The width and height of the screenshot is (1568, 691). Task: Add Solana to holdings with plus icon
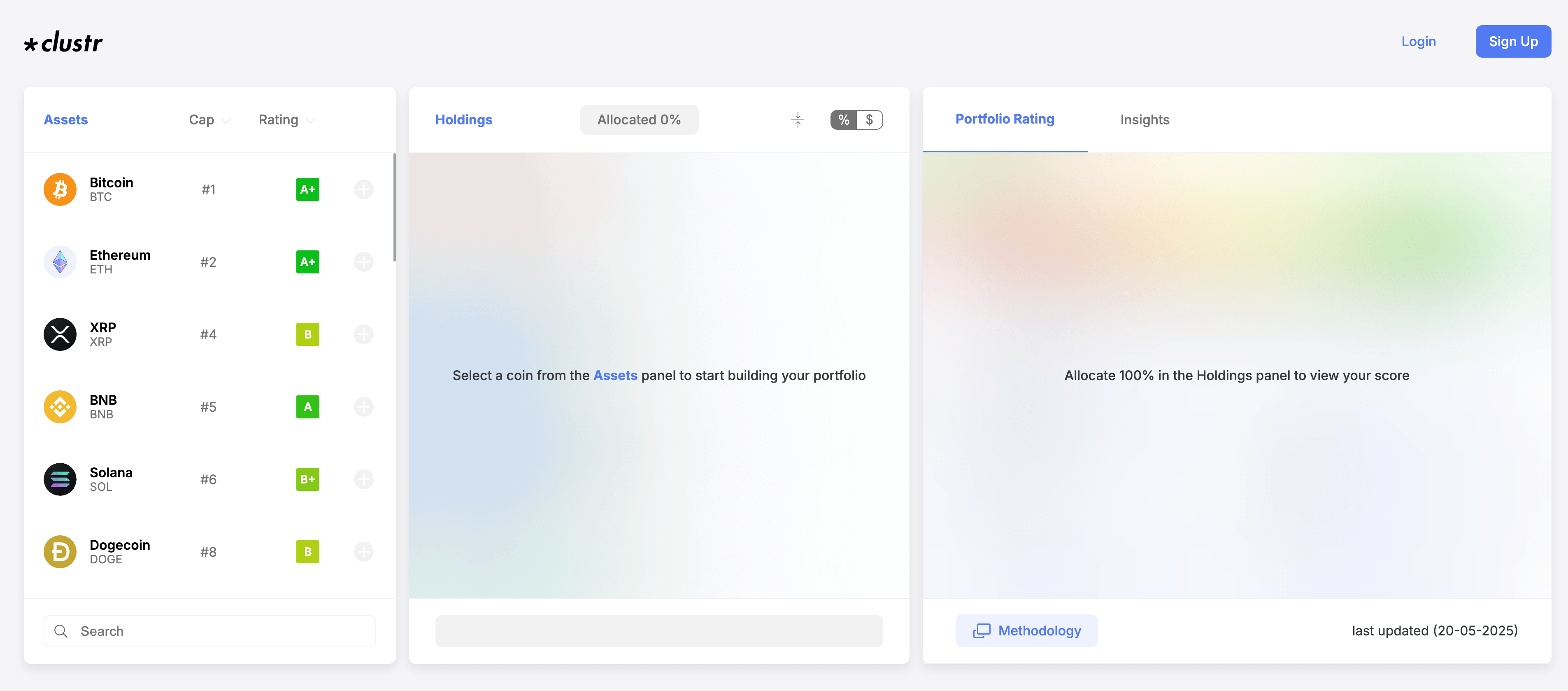click(363, 479)
